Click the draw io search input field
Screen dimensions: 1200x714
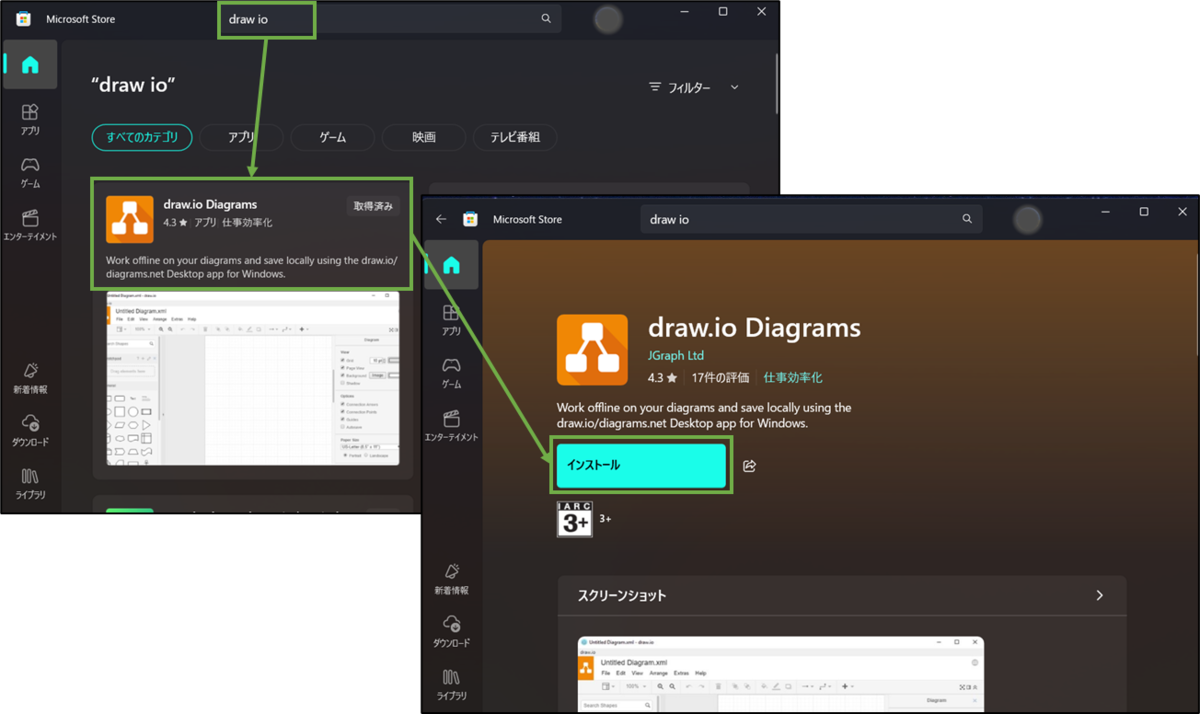[x=266, y=18]
